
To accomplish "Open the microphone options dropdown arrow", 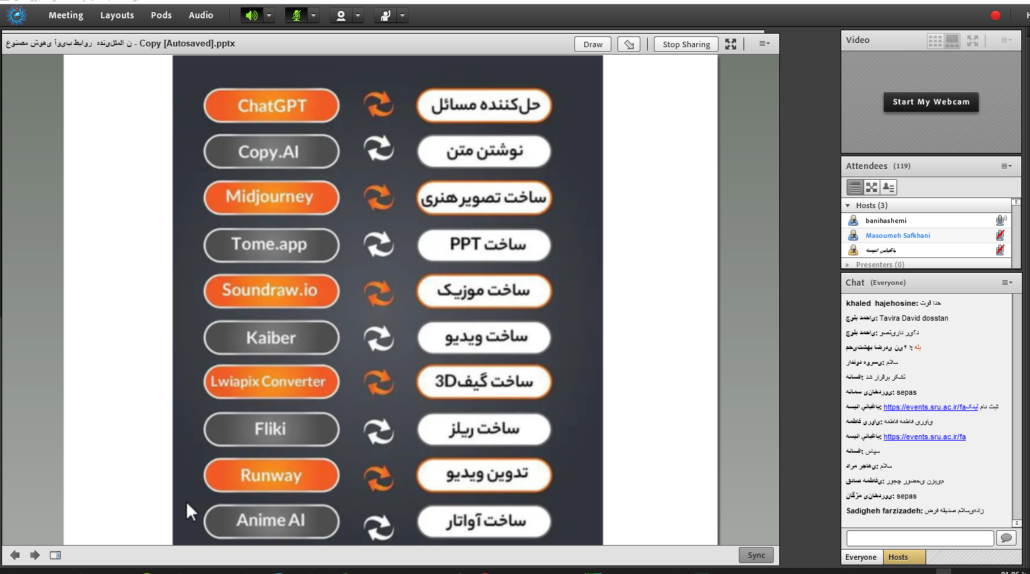I will [x=313, y=15].
